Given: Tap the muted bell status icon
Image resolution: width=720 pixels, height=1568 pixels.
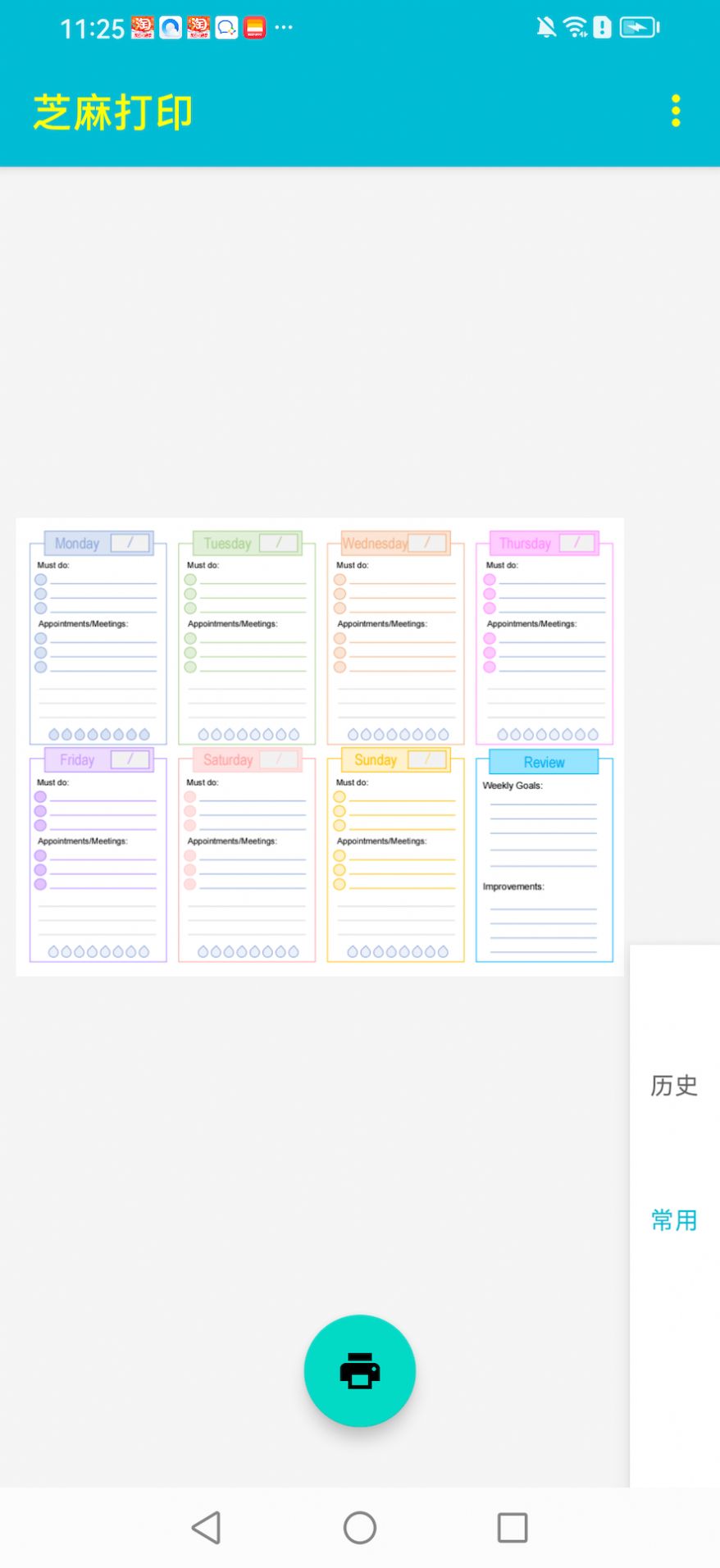Looking at the screenshot, I should coord(546,28).
